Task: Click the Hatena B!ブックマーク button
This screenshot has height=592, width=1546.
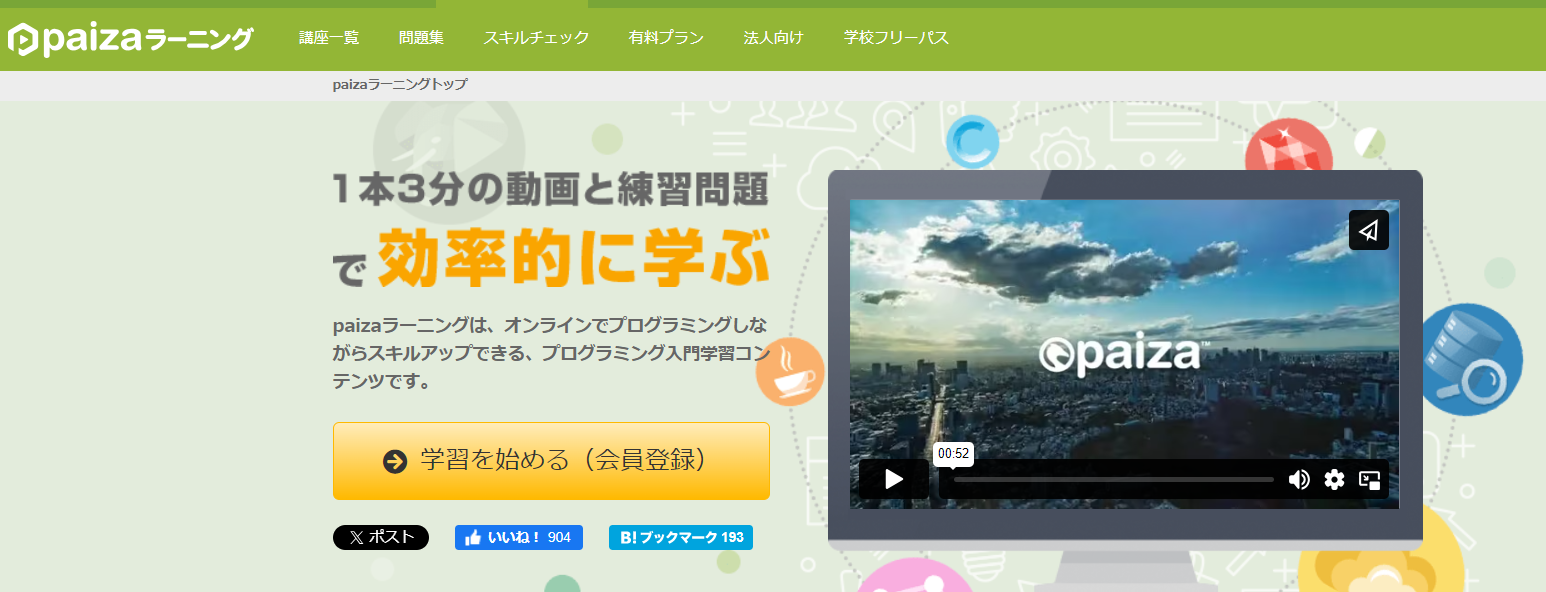Action: point(680,537)
